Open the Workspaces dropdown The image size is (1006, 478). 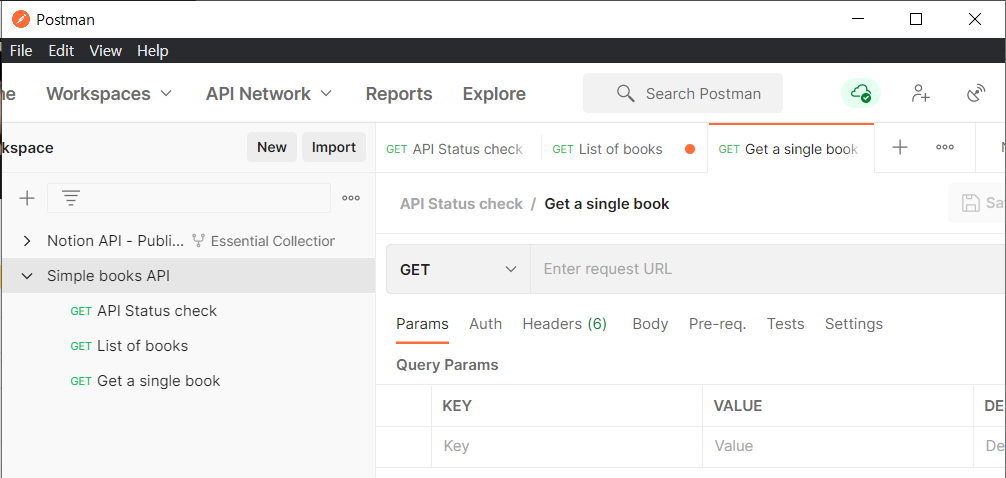[x=109, y=94]
